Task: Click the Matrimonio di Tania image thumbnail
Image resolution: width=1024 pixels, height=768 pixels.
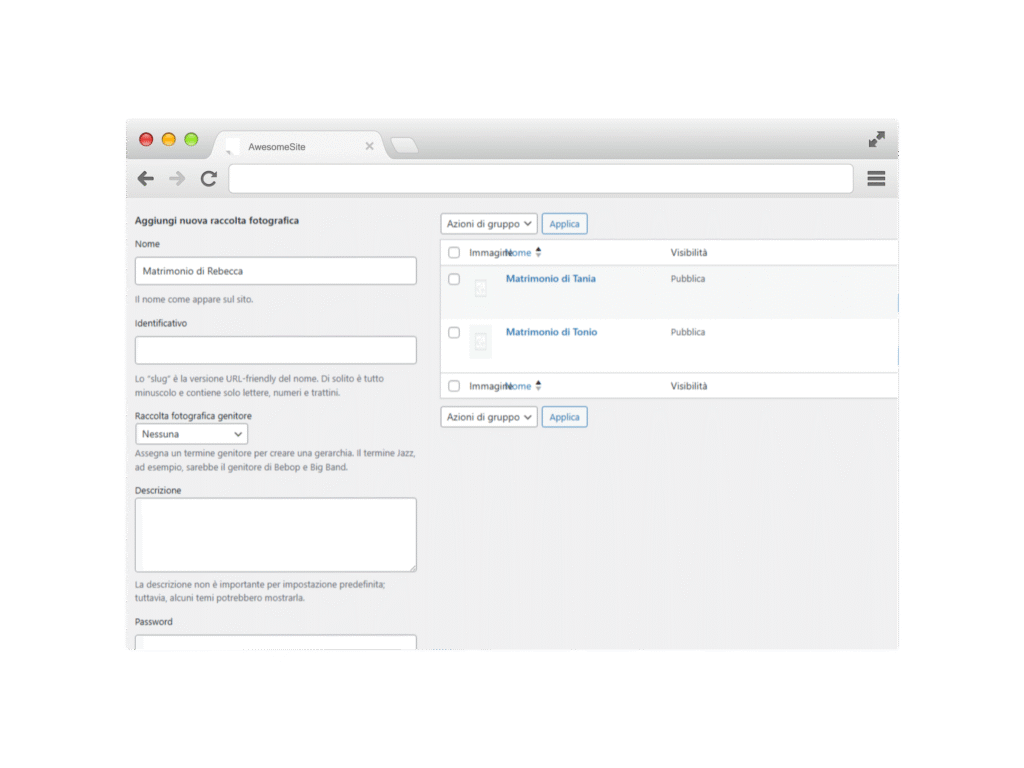Action: pos(480,288)
